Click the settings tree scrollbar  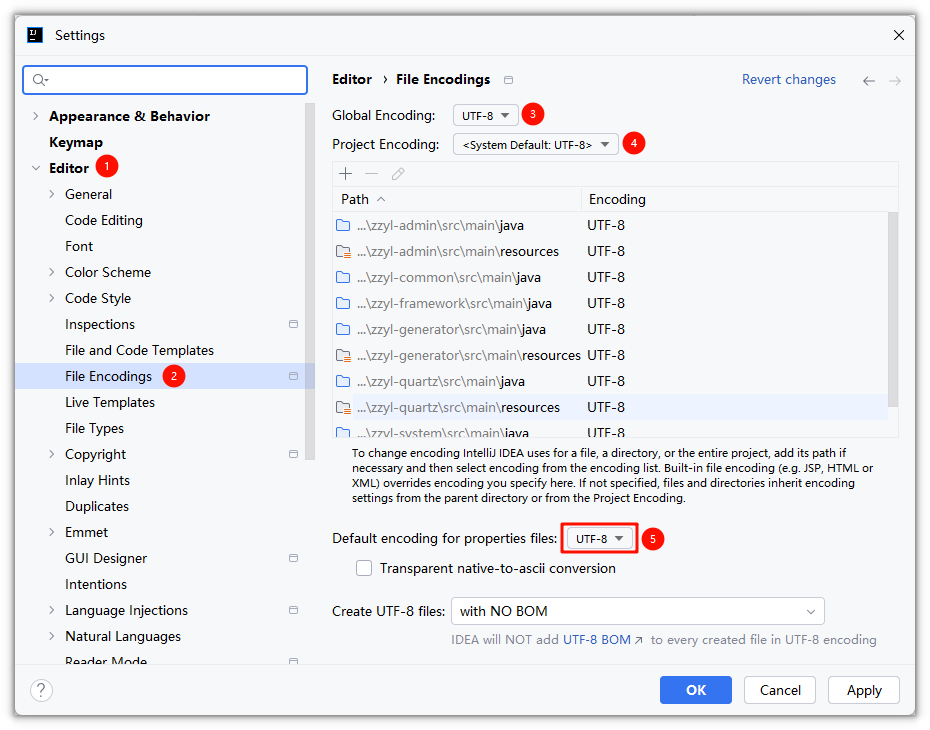(x=310, y=282)
